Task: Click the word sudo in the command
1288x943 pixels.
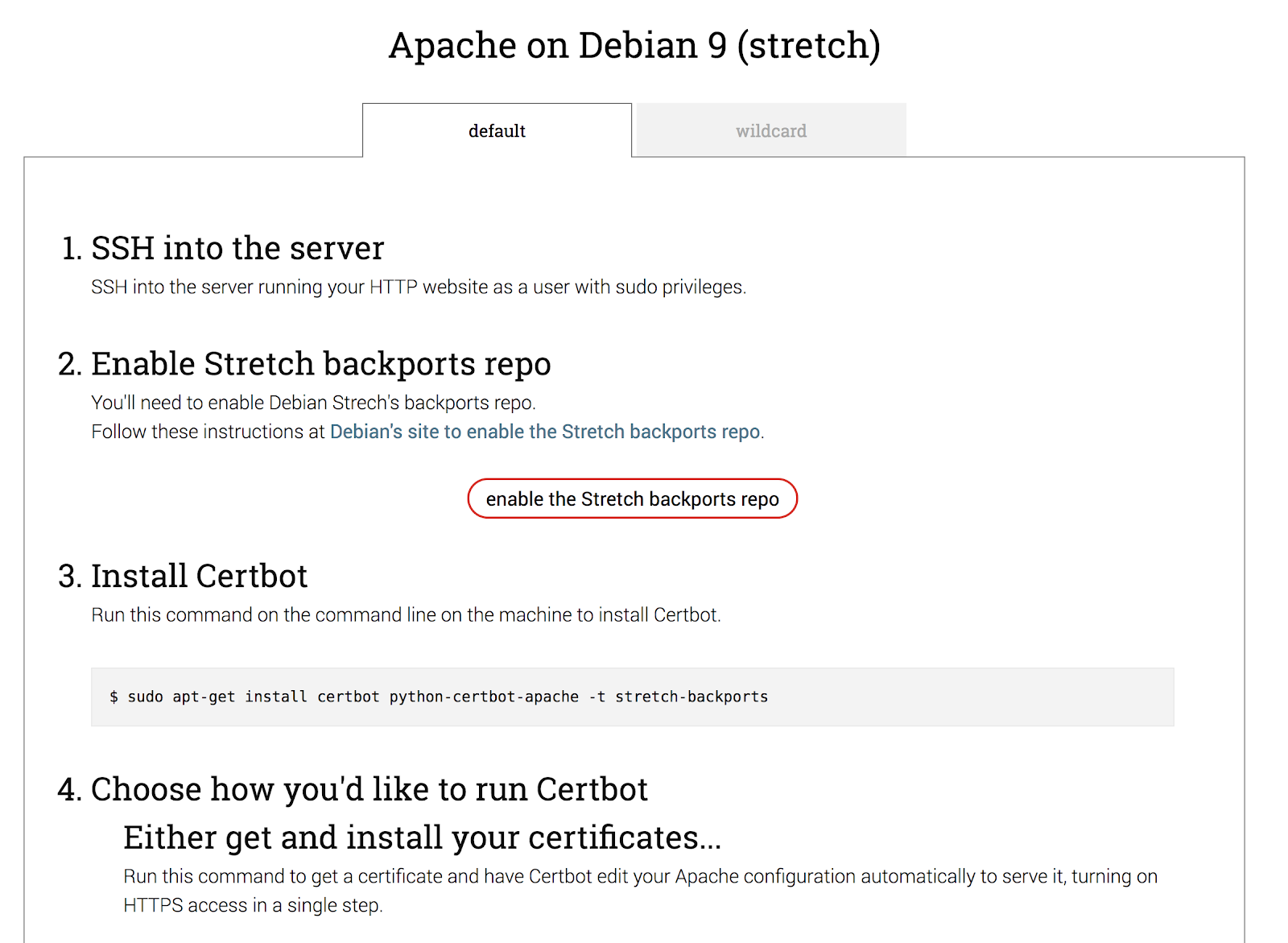Action: [145, 697]
